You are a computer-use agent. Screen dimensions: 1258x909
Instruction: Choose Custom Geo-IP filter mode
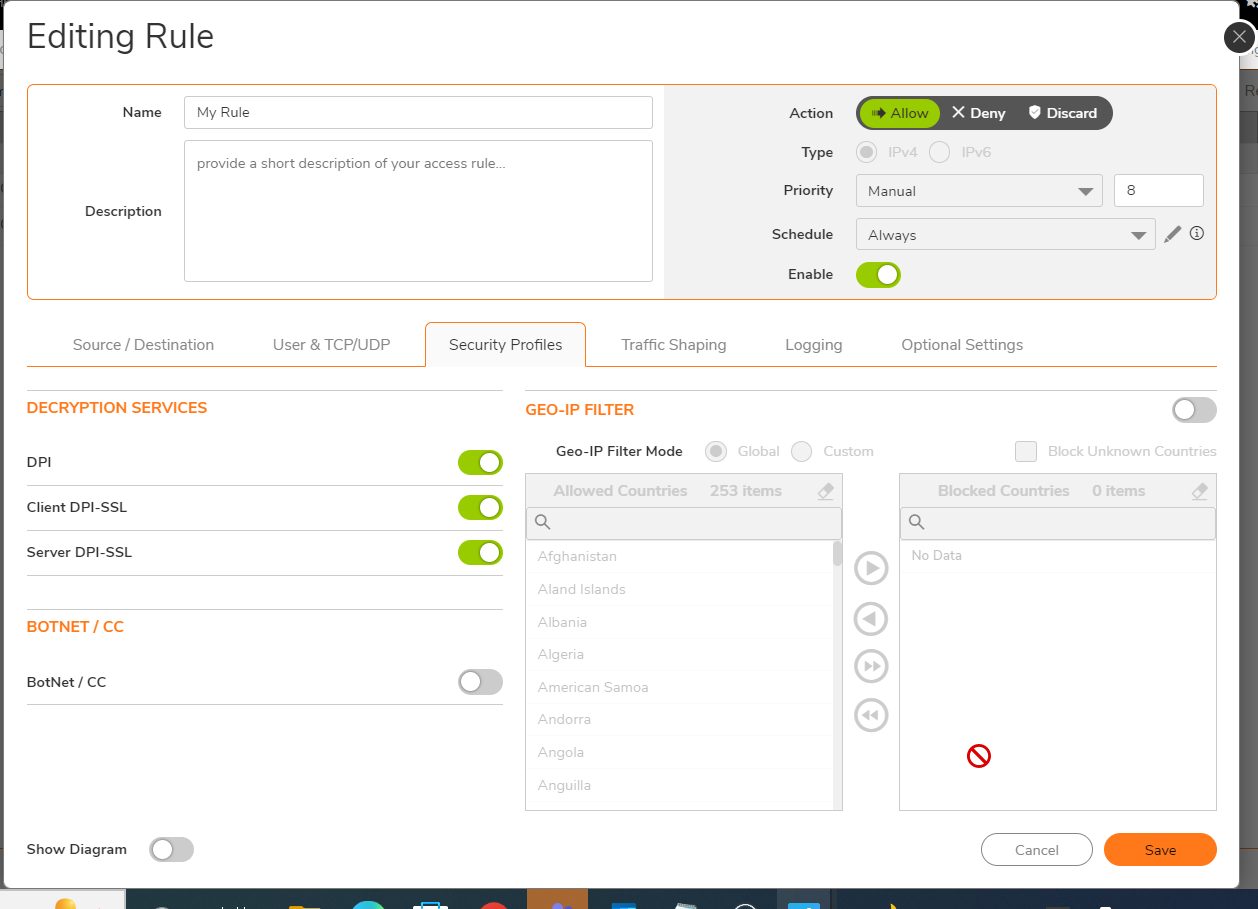click(801, 451)
